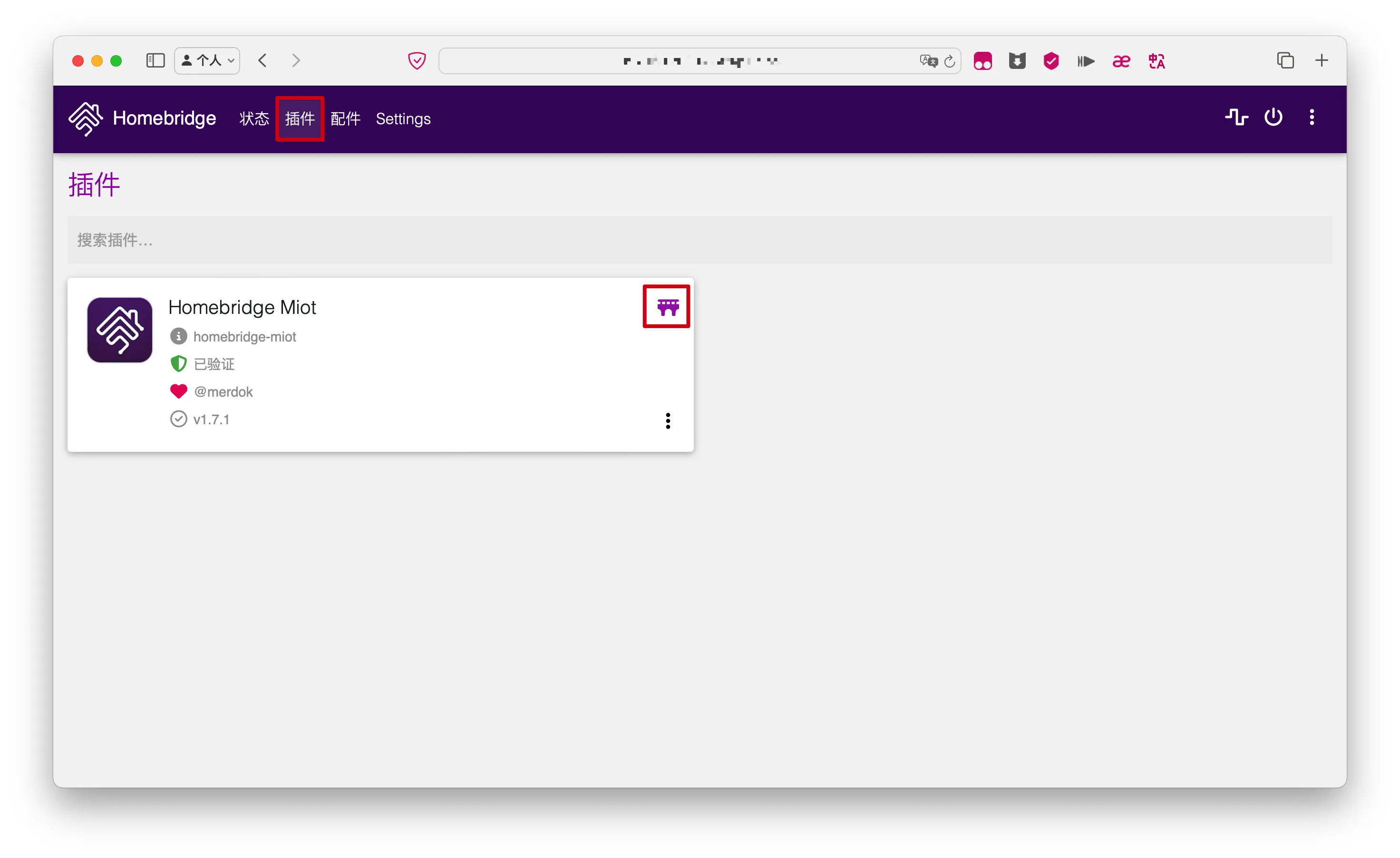Click the privacy shield icon in Safari

click(417, 60)
